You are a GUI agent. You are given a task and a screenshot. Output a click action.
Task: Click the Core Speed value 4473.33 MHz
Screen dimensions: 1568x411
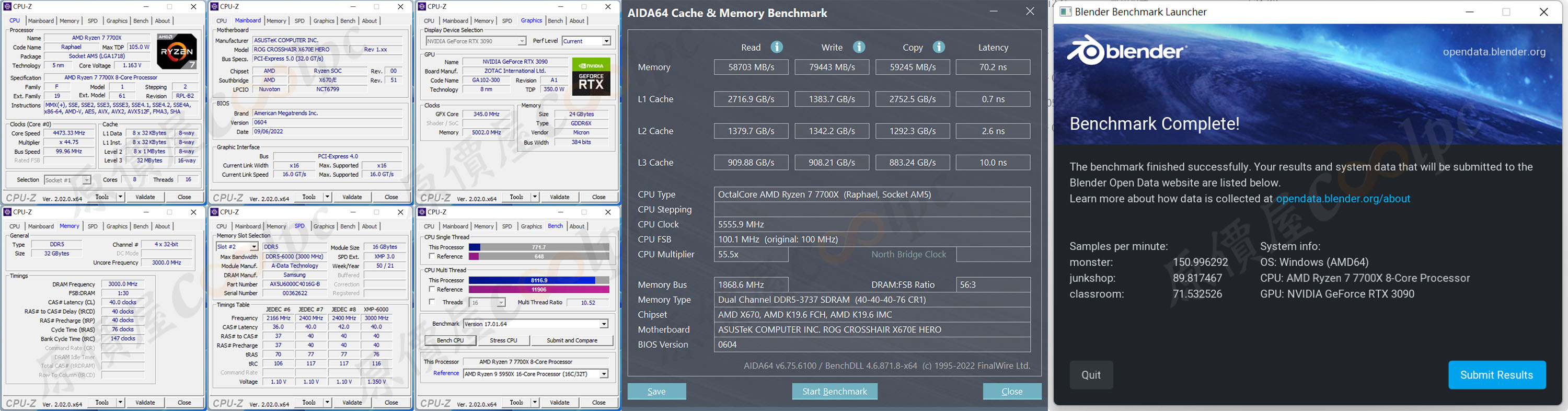tap(69, 133)
